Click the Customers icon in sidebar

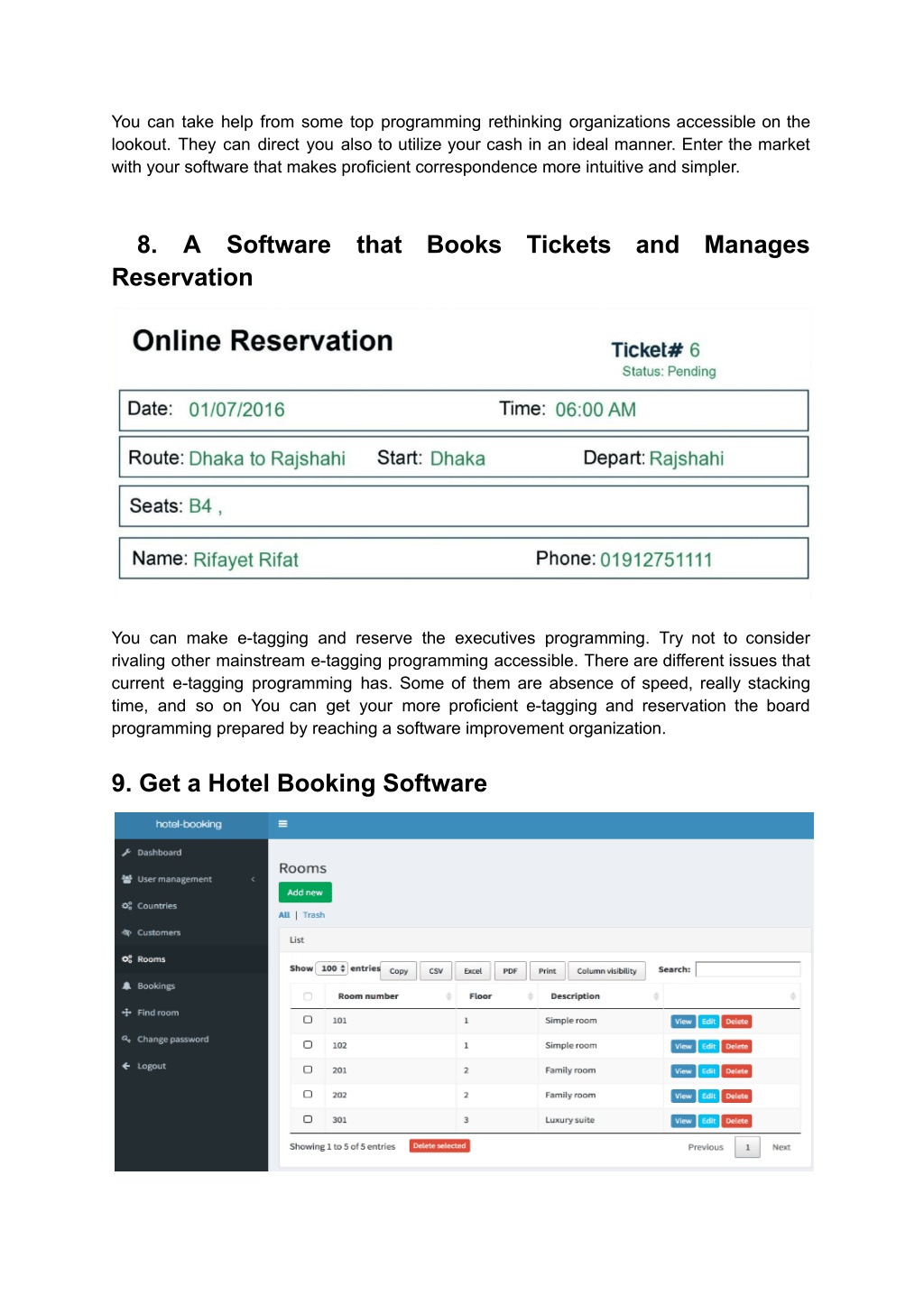coord(126,932)
